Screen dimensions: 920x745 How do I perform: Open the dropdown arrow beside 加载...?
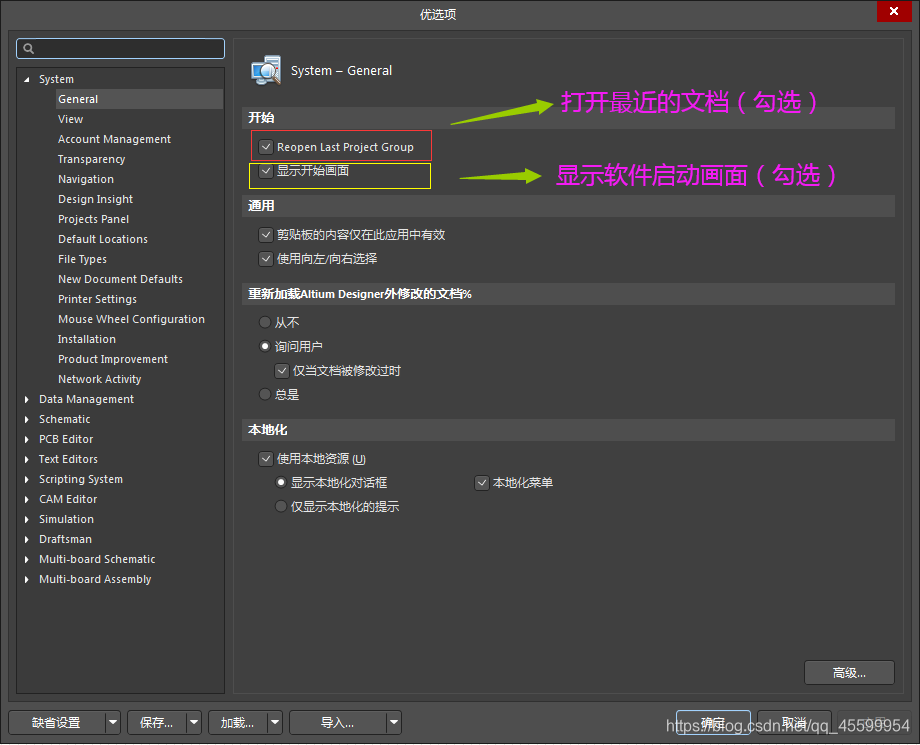(275, 723)
